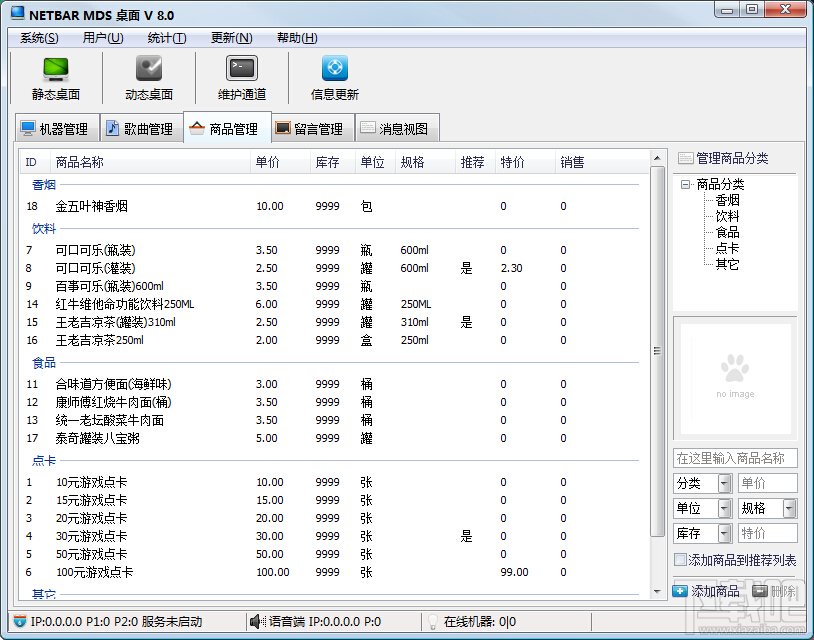Select the 泰奇罐装八宝粥 row
Viewport: 814px width, 640px height.
[334, 438]
